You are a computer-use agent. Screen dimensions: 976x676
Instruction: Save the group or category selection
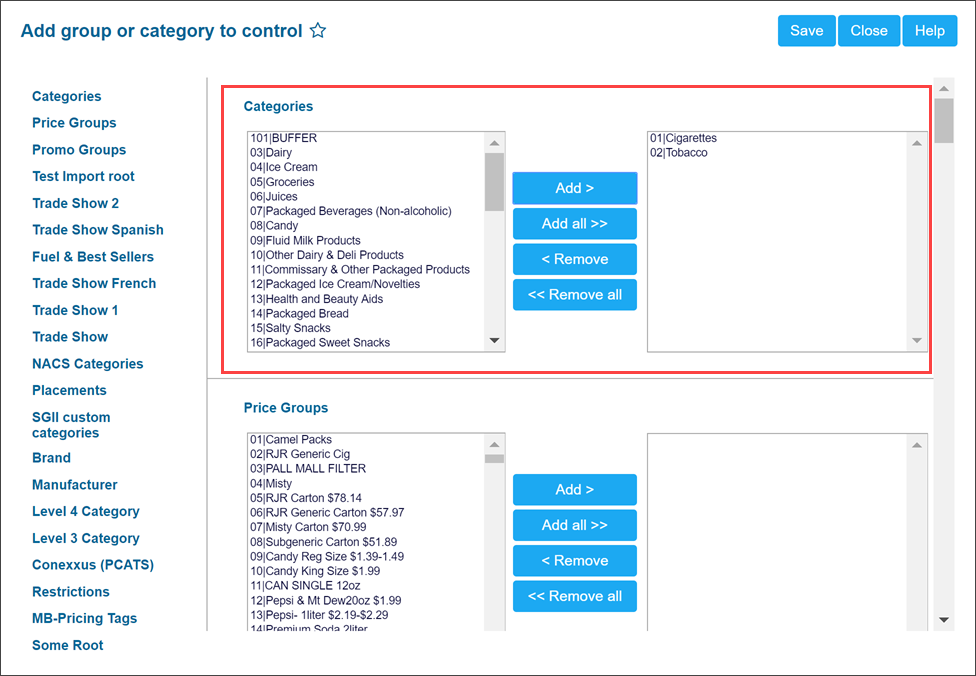[x=807, y=31]
